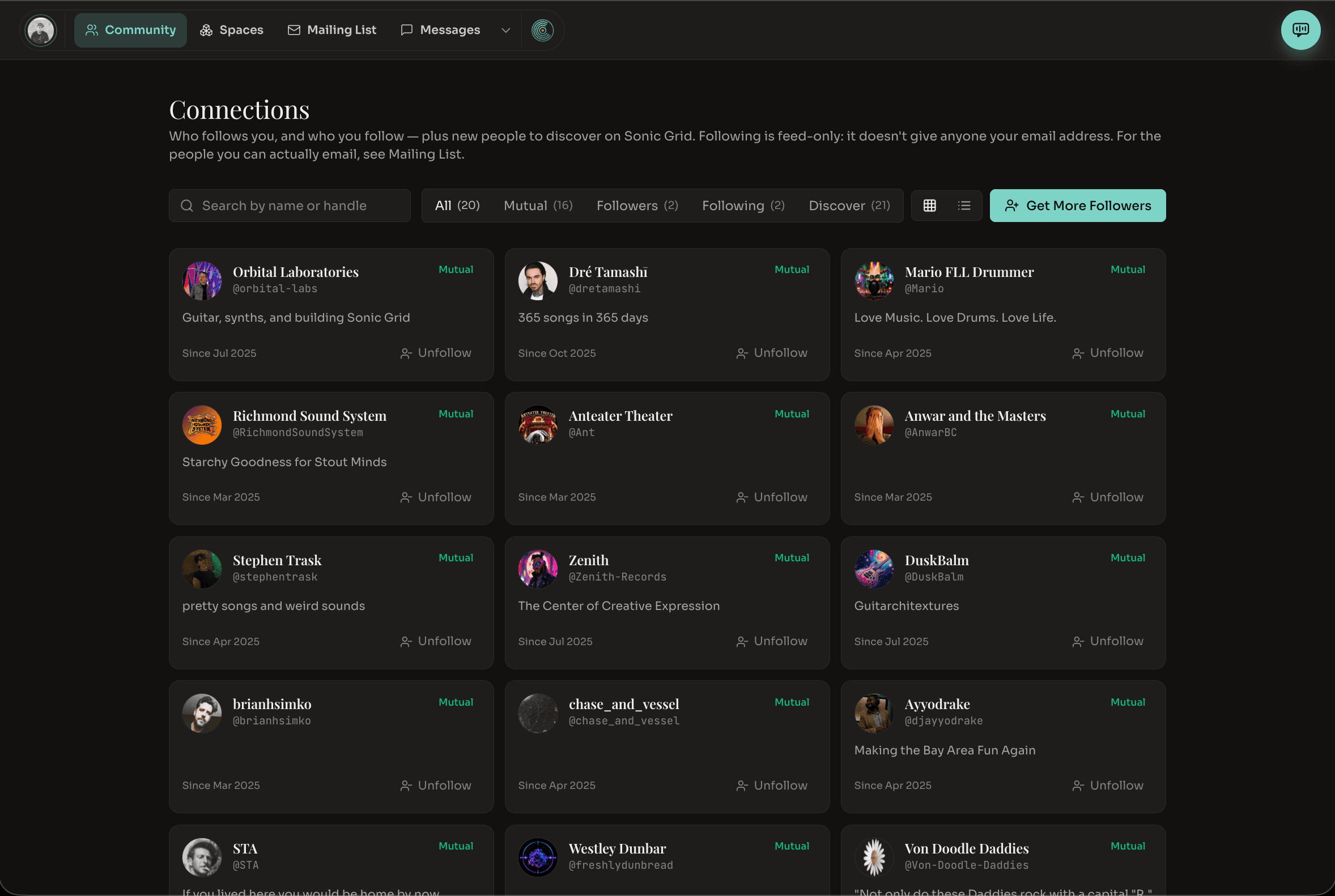Open the Richmond Sound System profile name
Screen dimensions: 1335x896
click(x=309, y=416)
